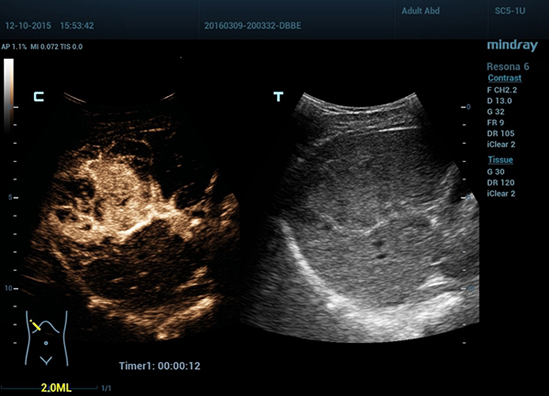Select the F CH2.2 frequency parameter
This screenshot has width=549, height=396.
tap(502, 90)
